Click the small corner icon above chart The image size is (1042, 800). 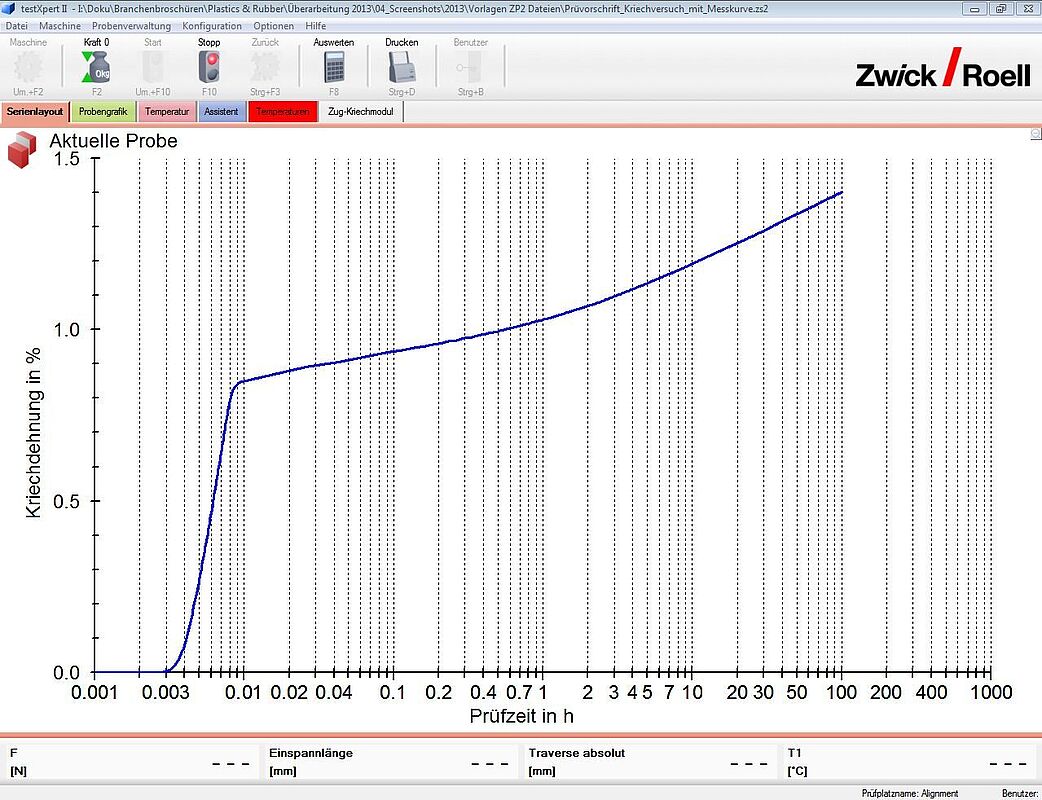pos(1035,134)
